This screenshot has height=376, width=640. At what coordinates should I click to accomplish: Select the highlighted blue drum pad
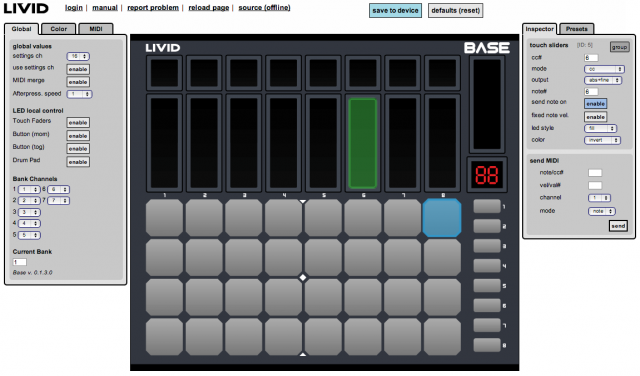click(x=442, y=218)
